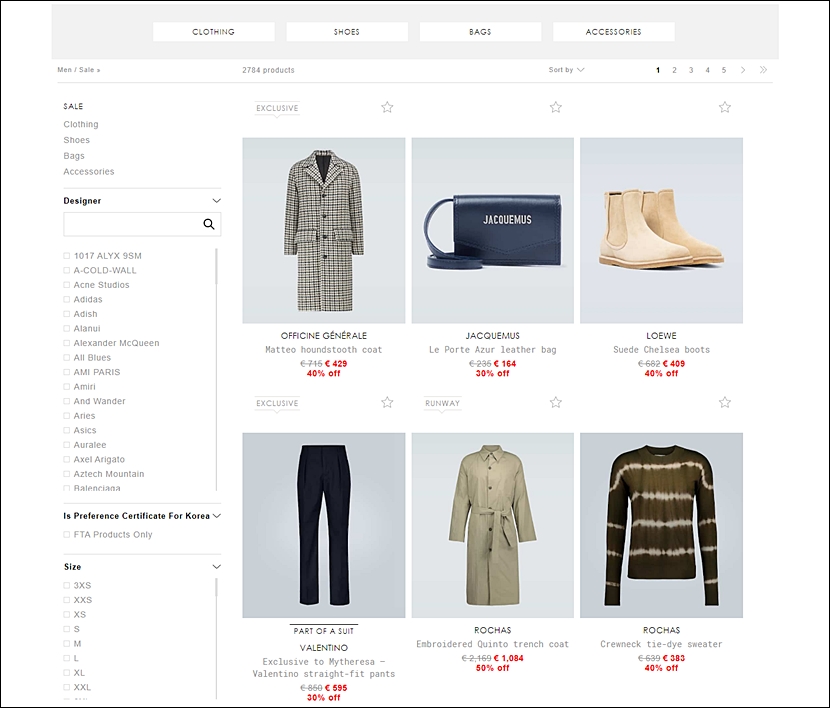
Task: Click the Men / Sale breadcrumb
Action: [x=79, y=70]
